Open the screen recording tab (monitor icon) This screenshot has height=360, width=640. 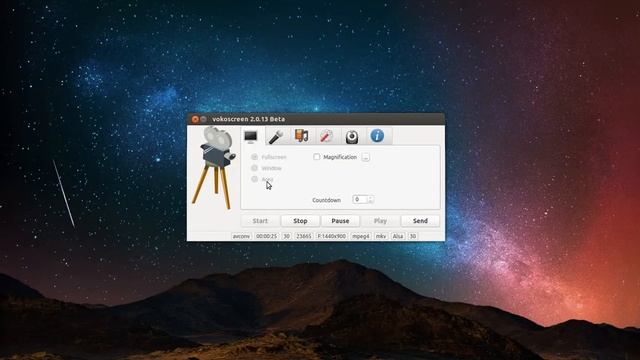[251, 136]
